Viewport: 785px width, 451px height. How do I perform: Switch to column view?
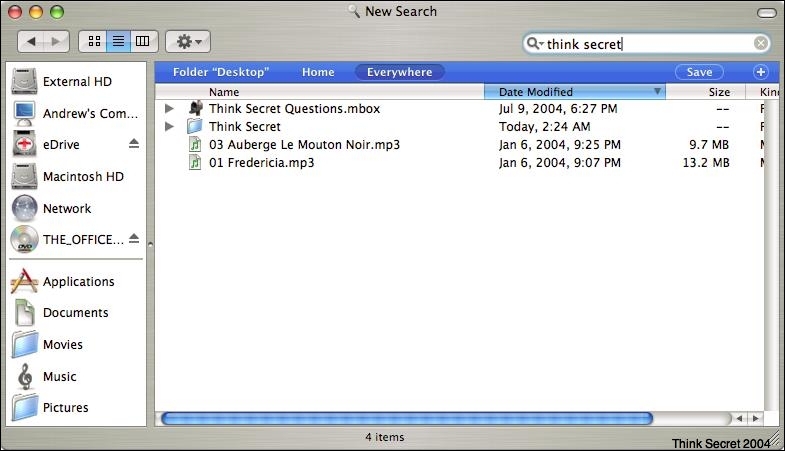pyautogui.click(x=143, y=41)
